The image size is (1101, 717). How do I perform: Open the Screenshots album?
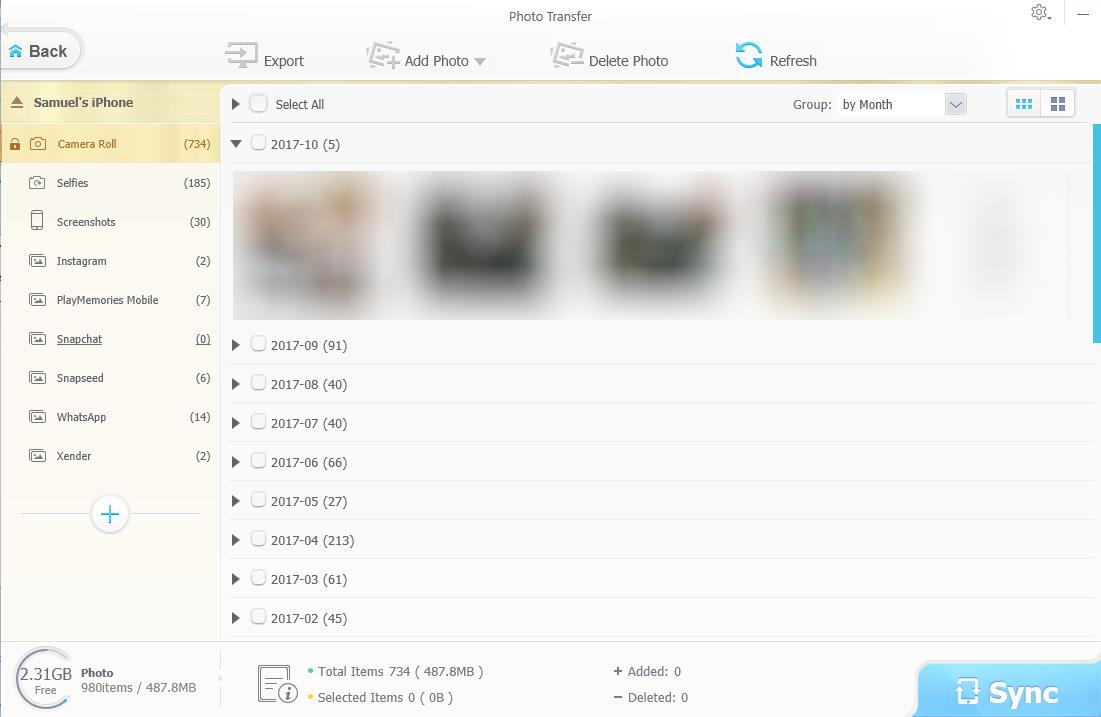click(x=110, y=221)
